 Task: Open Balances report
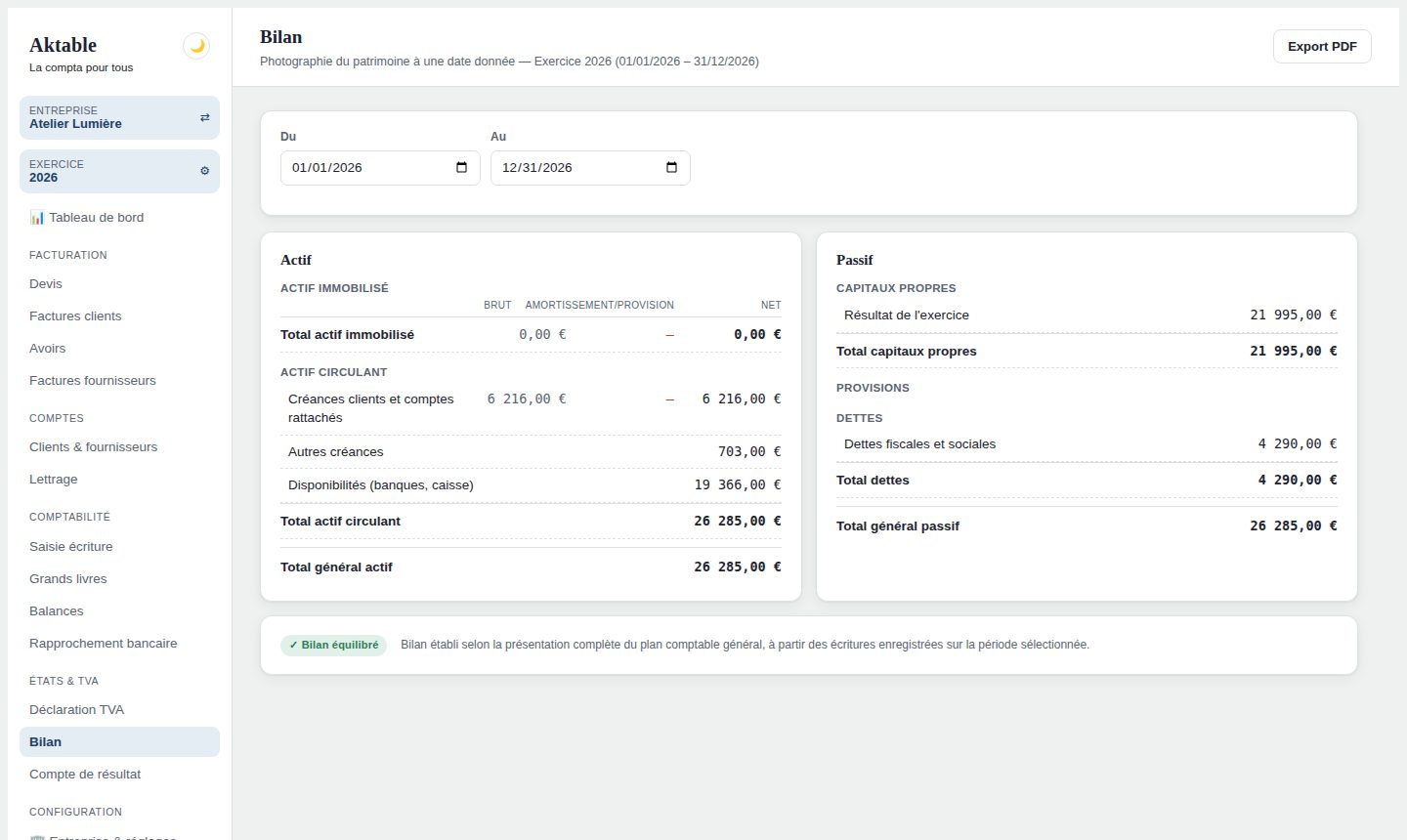click(119, 610)
